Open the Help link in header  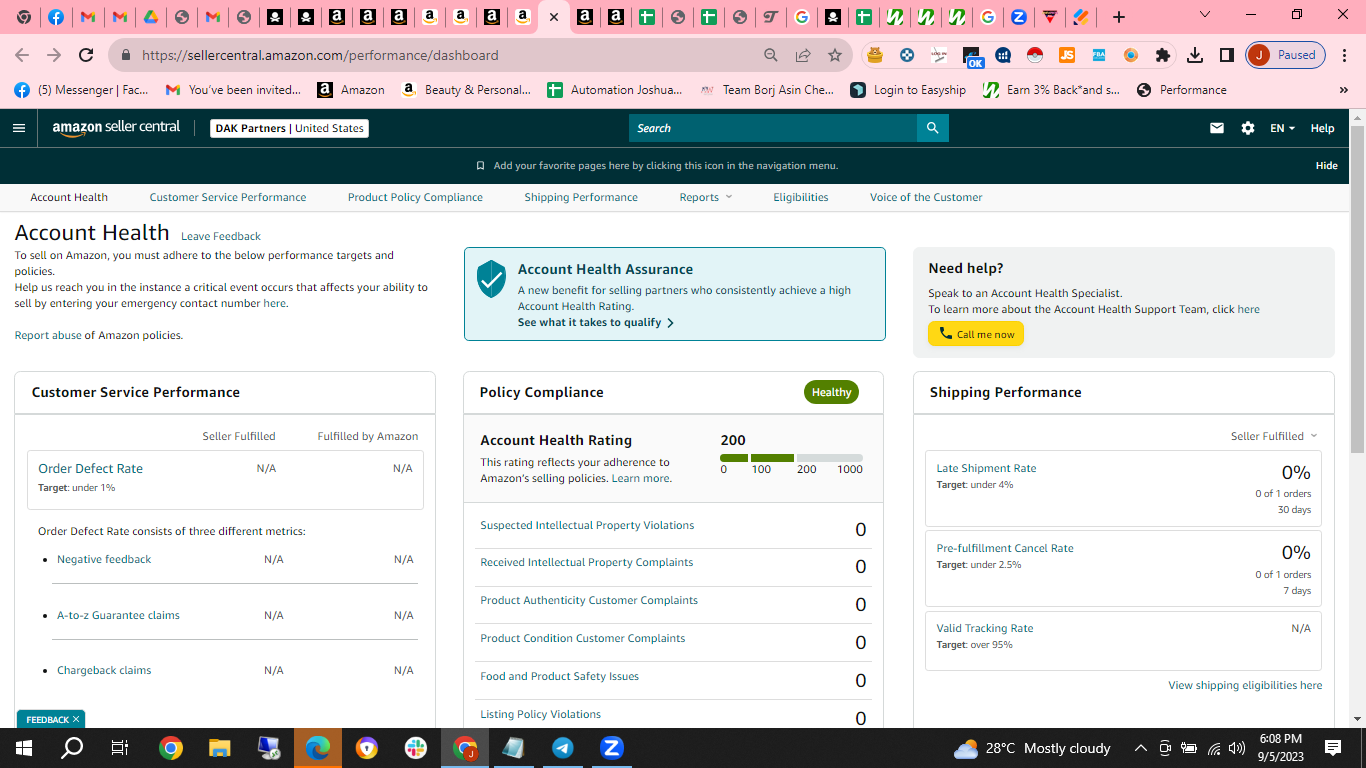tap(1322, 128)
